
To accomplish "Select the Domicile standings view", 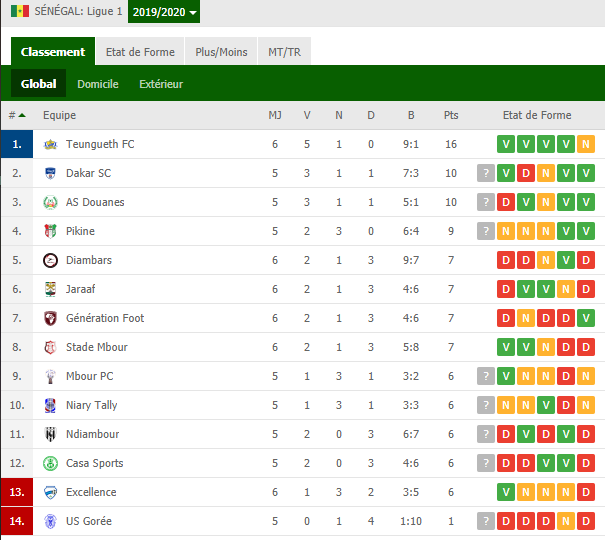I will [98, 84].
